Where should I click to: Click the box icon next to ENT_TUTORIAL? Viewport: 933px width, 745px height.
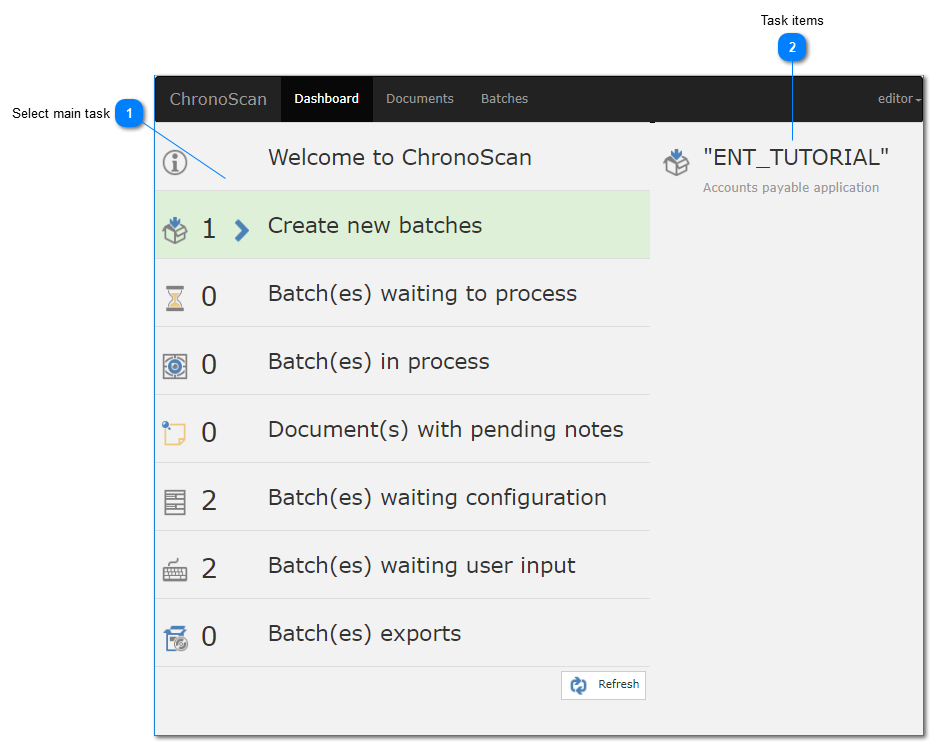(x=677, y=162)
